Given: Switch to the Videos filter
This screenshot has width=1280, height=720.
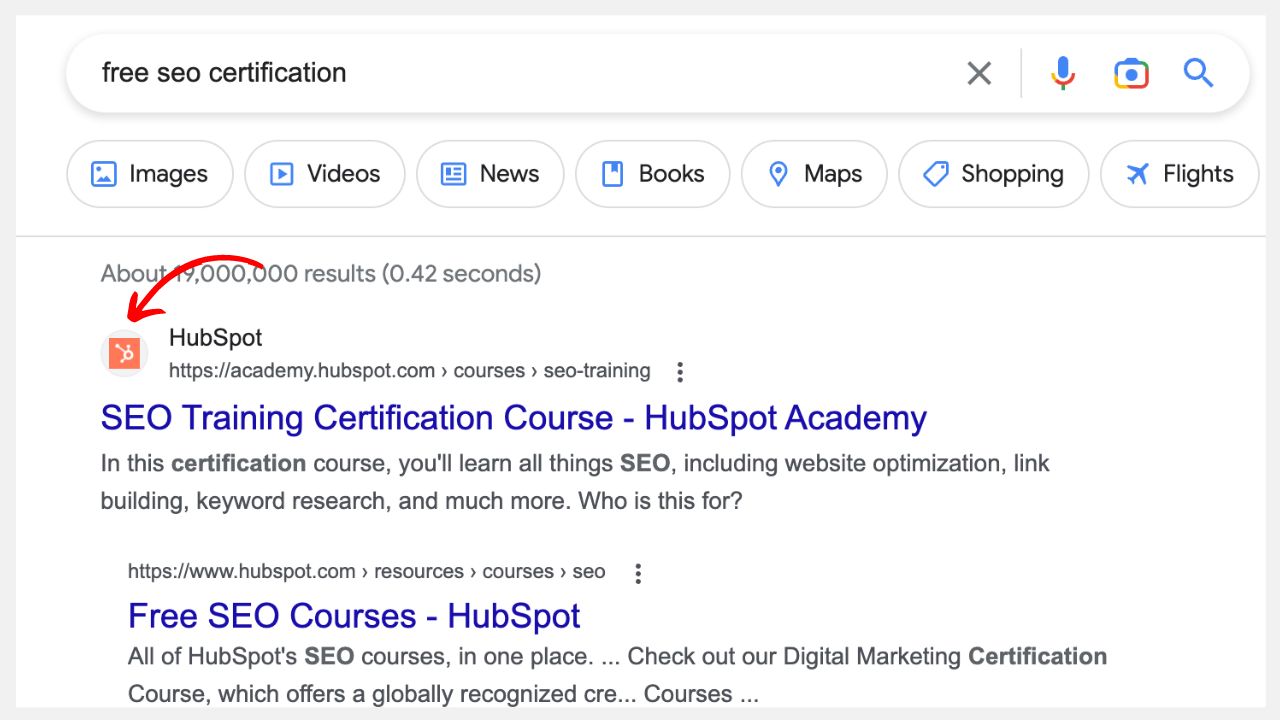Looking at the screenshot, I should coord(325,174).
